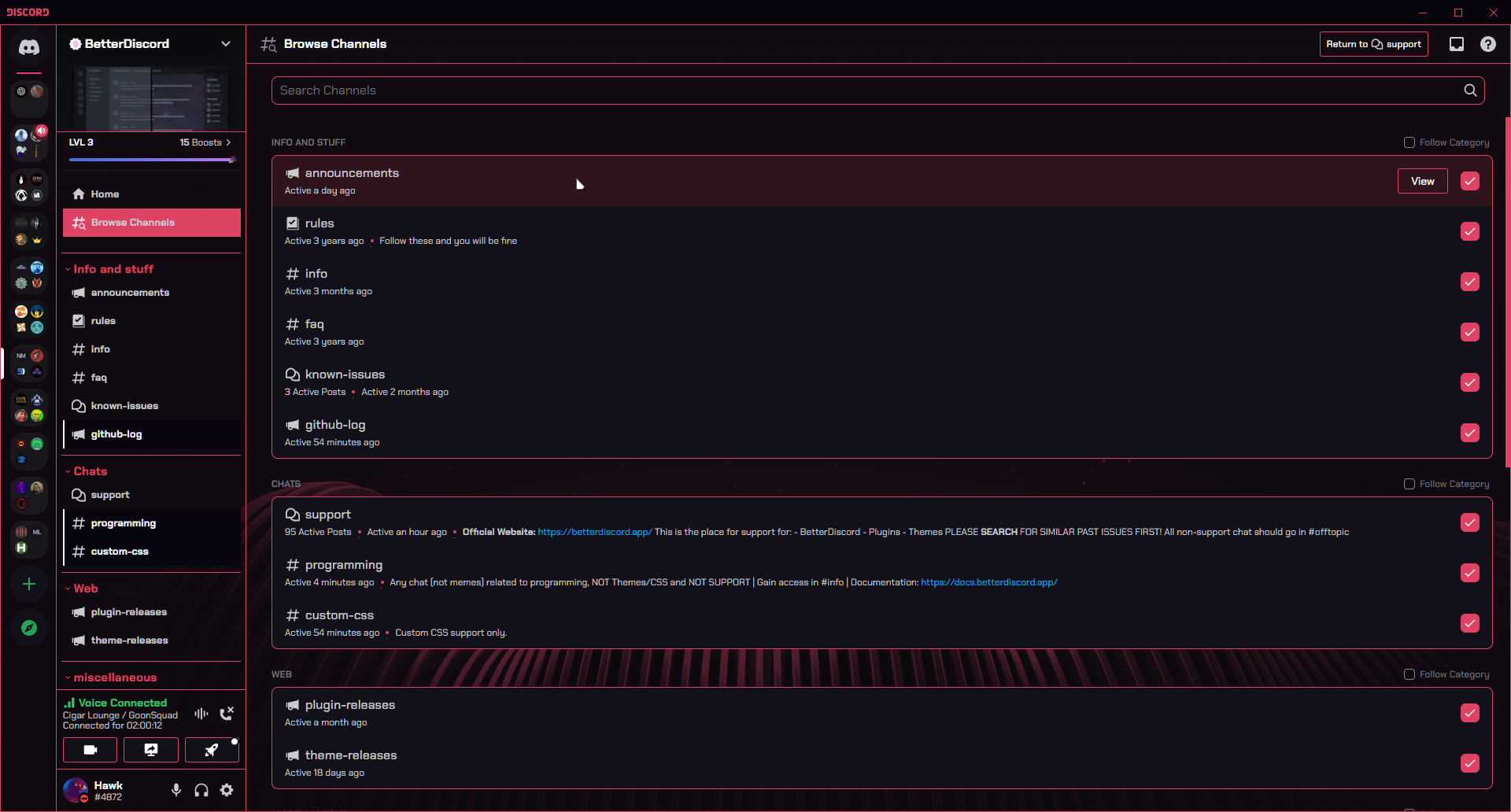Uncheck the plugin-releases channel checkbox

pyautogui.click(x=1470, y=713)
